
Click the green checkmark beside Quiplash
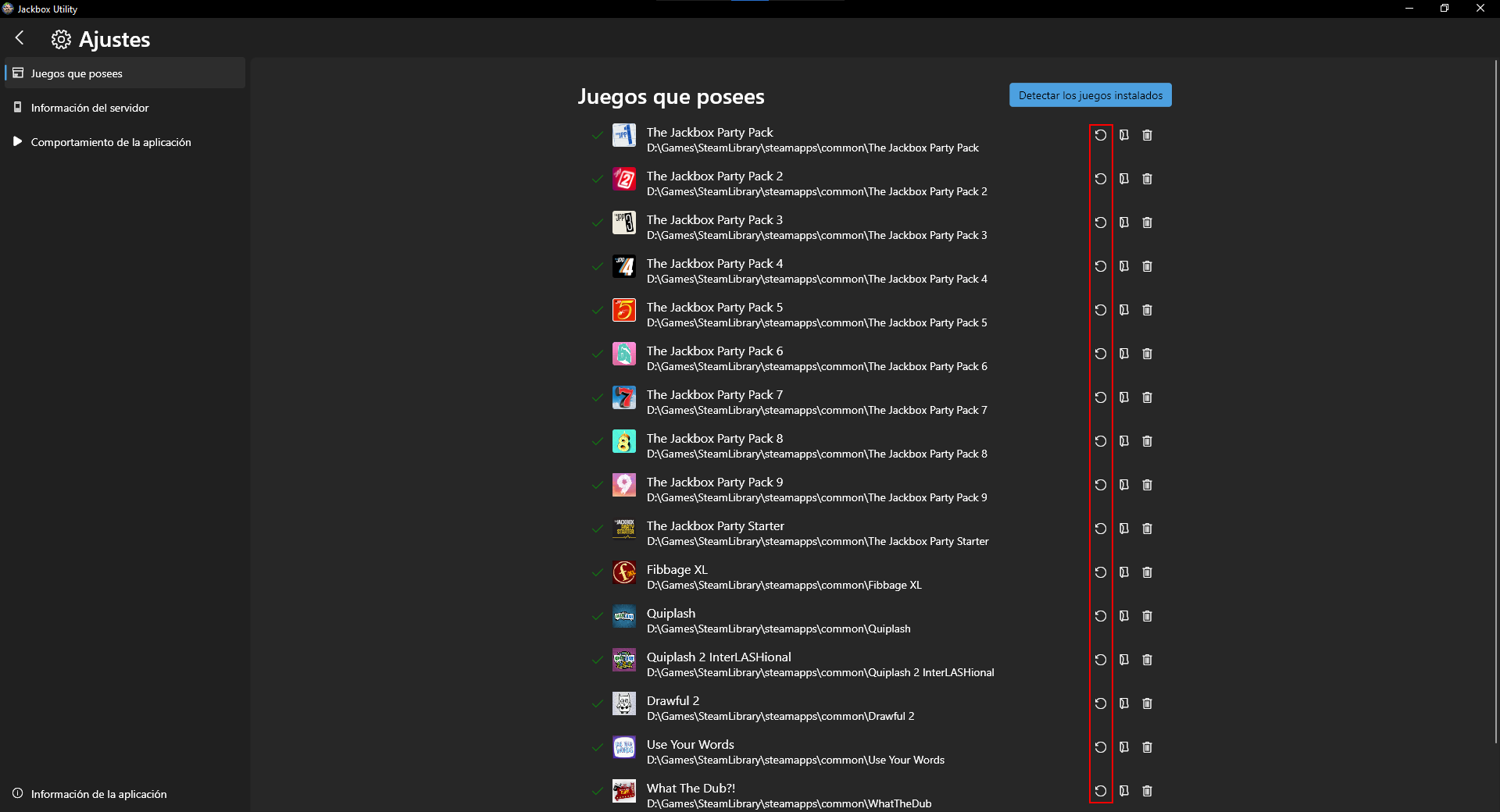pyautogui.click(x=598, y=616)
